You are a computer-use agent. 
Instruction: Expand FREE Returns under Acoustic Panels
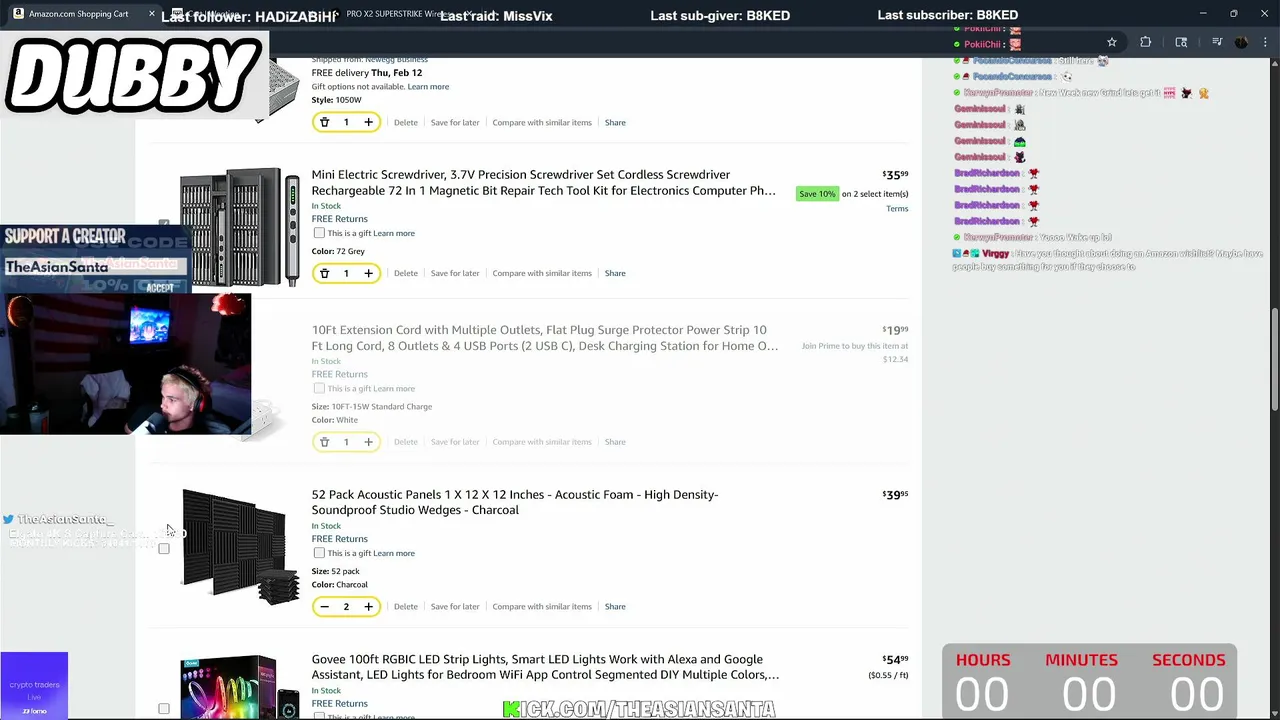339,539
